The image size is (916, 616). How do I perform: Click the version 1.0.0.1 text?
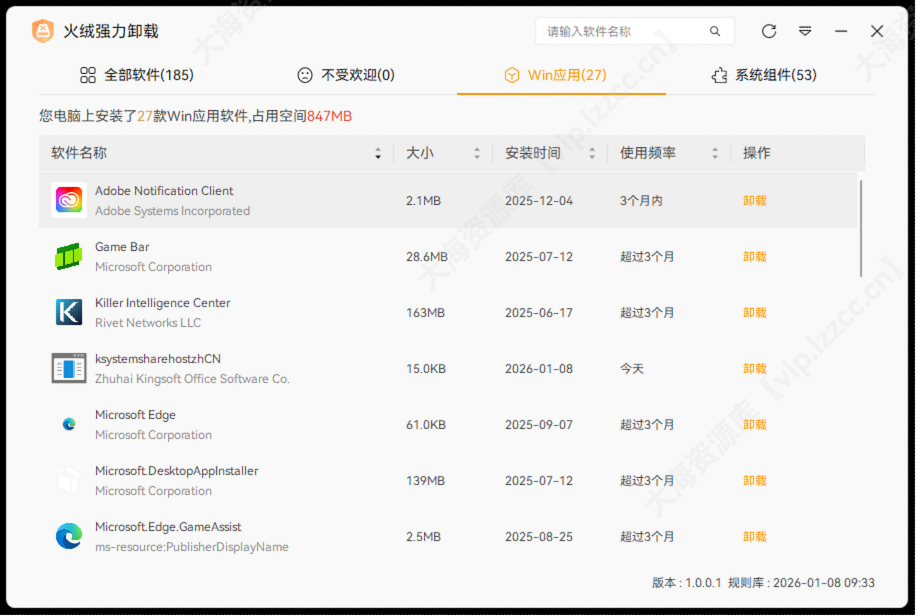coord(687,583)
